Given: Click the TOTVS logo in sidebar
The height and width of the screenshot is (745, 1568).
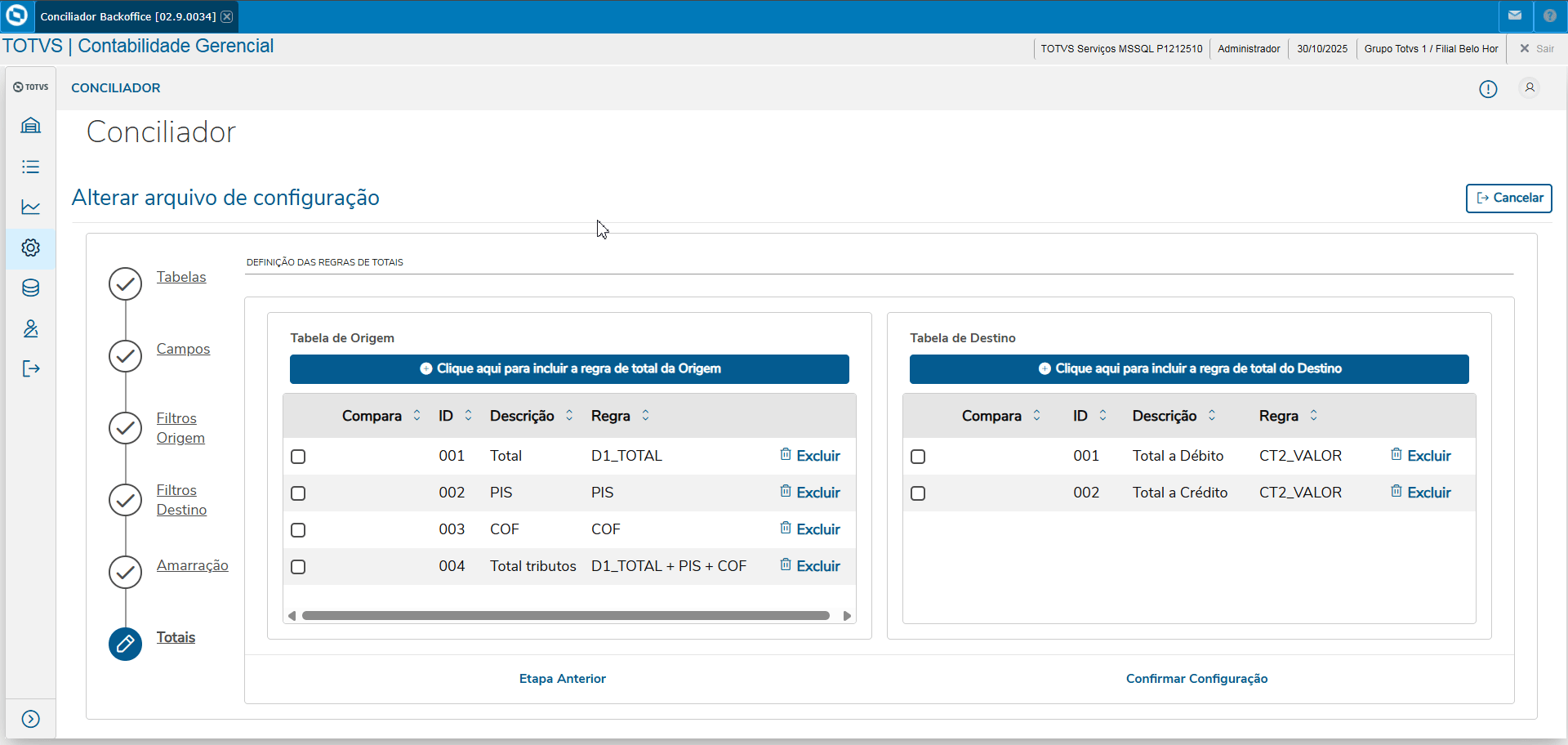Looking at the screenshot, I should [x=31, y=87].
